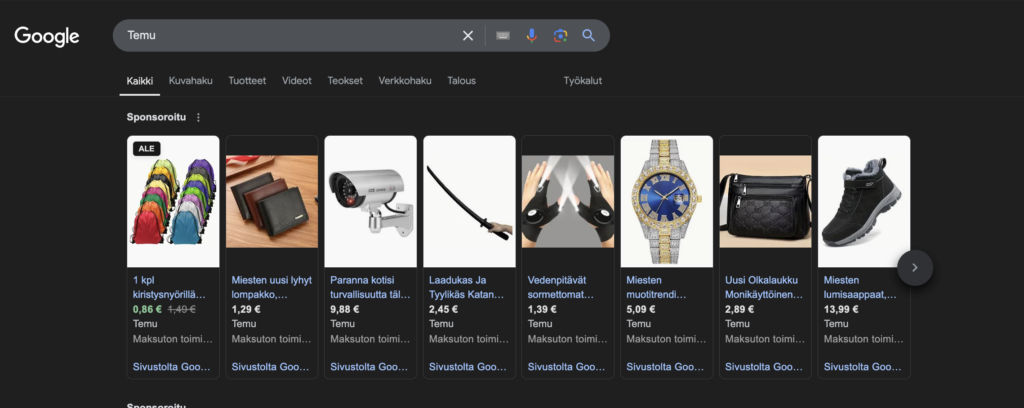The height and width of the screenshot is (408, 1024).
Task: Switch to the Kuvahaku tab
Action: (190, 81)
